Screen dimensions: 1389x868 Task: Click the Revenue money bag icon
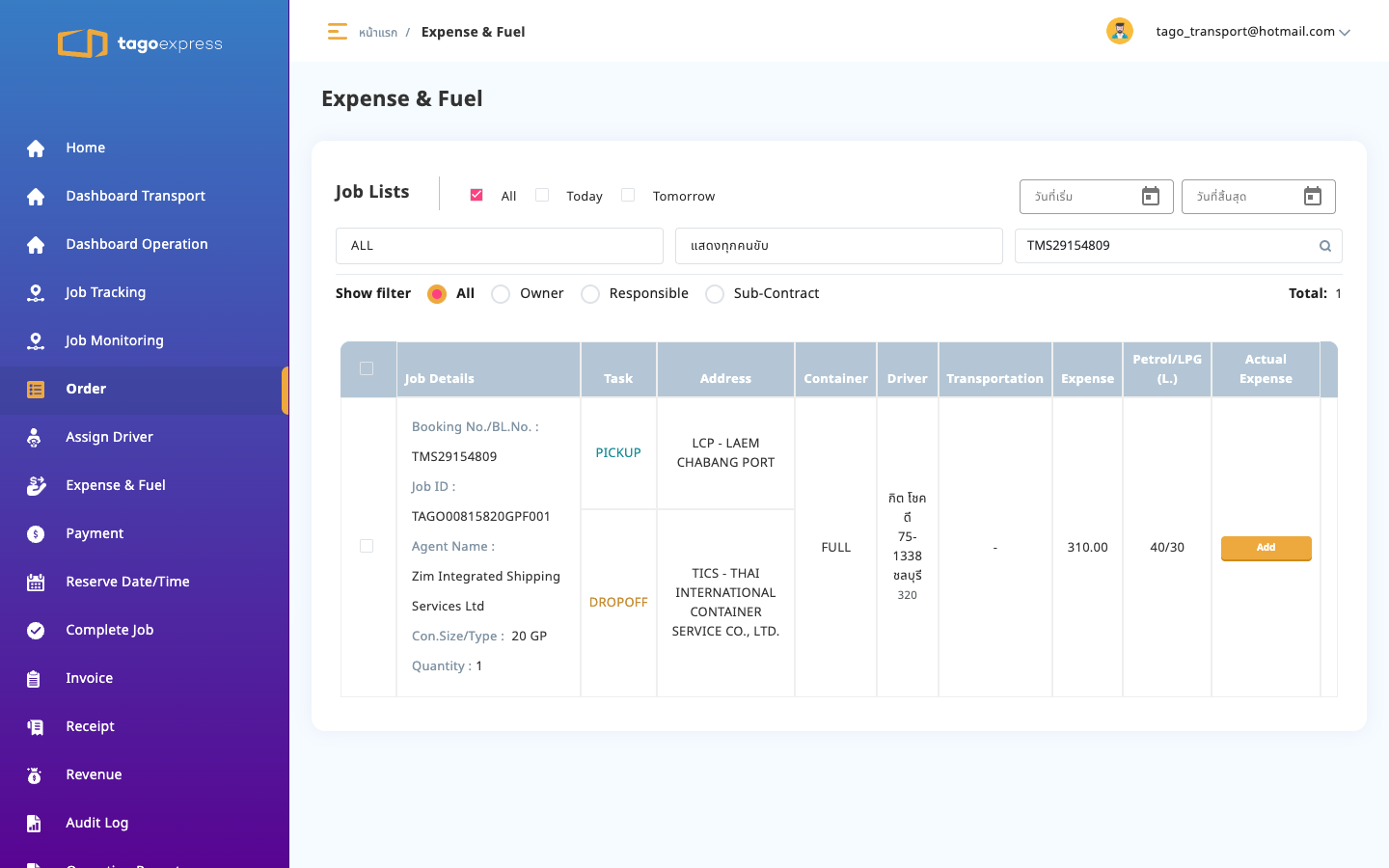point(35,775)
